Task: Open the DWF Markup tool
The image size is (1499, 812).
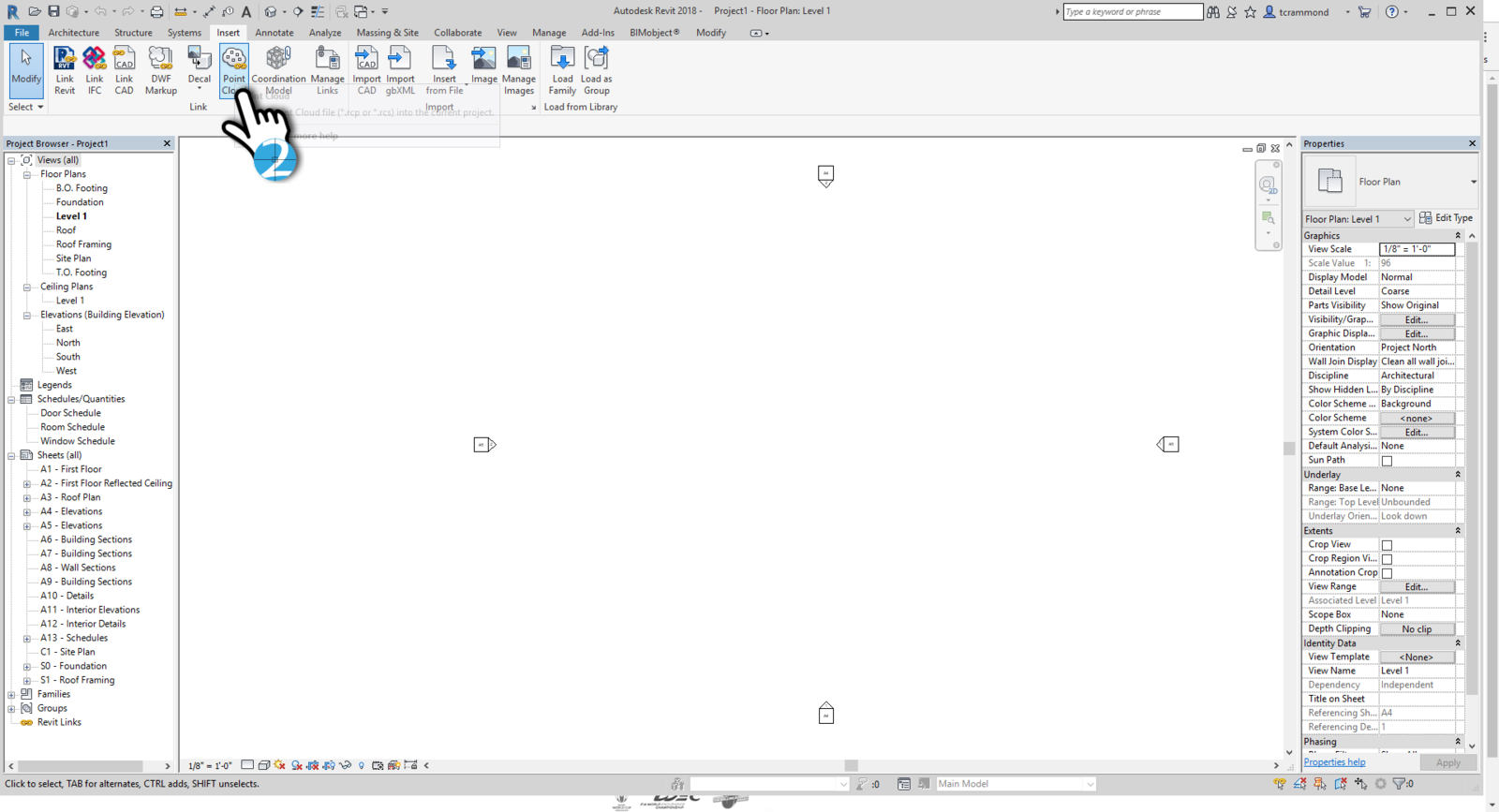Action: click(160, 69)
